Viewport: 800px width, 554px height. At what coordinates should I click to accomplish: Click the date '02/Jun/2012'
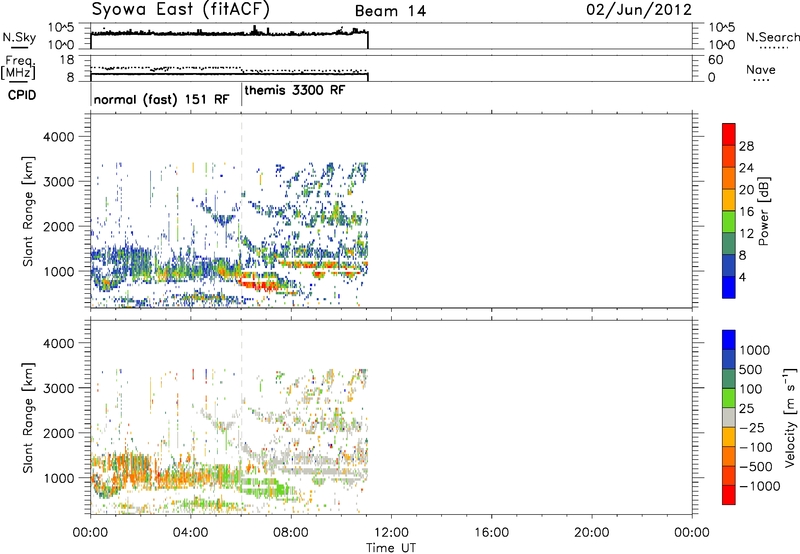639,10
